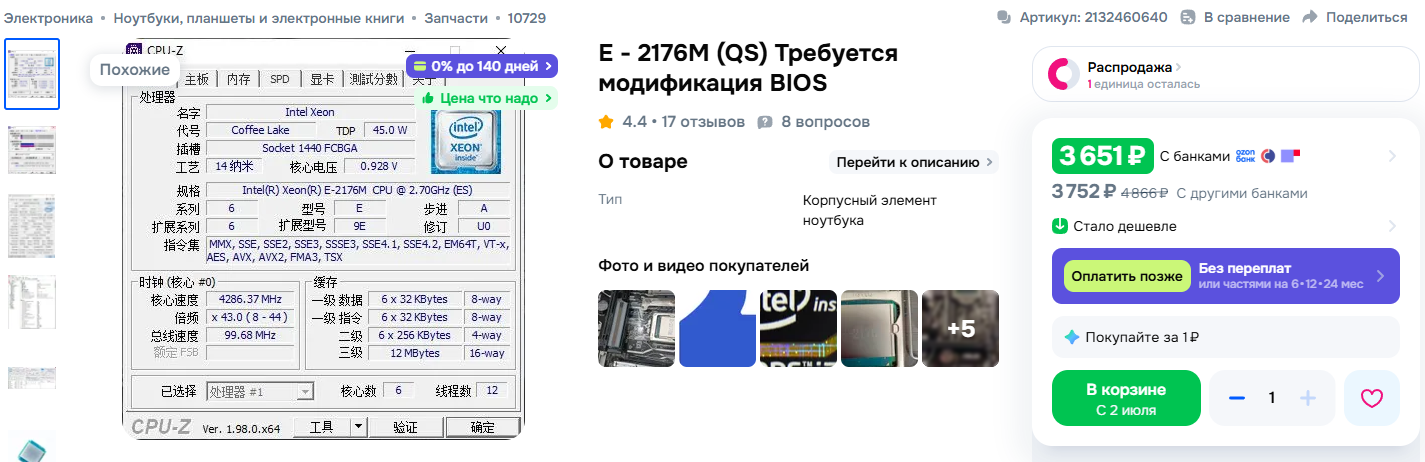
Task: Expand the Без переплат installment chevron
Action: click(1380, 276)
